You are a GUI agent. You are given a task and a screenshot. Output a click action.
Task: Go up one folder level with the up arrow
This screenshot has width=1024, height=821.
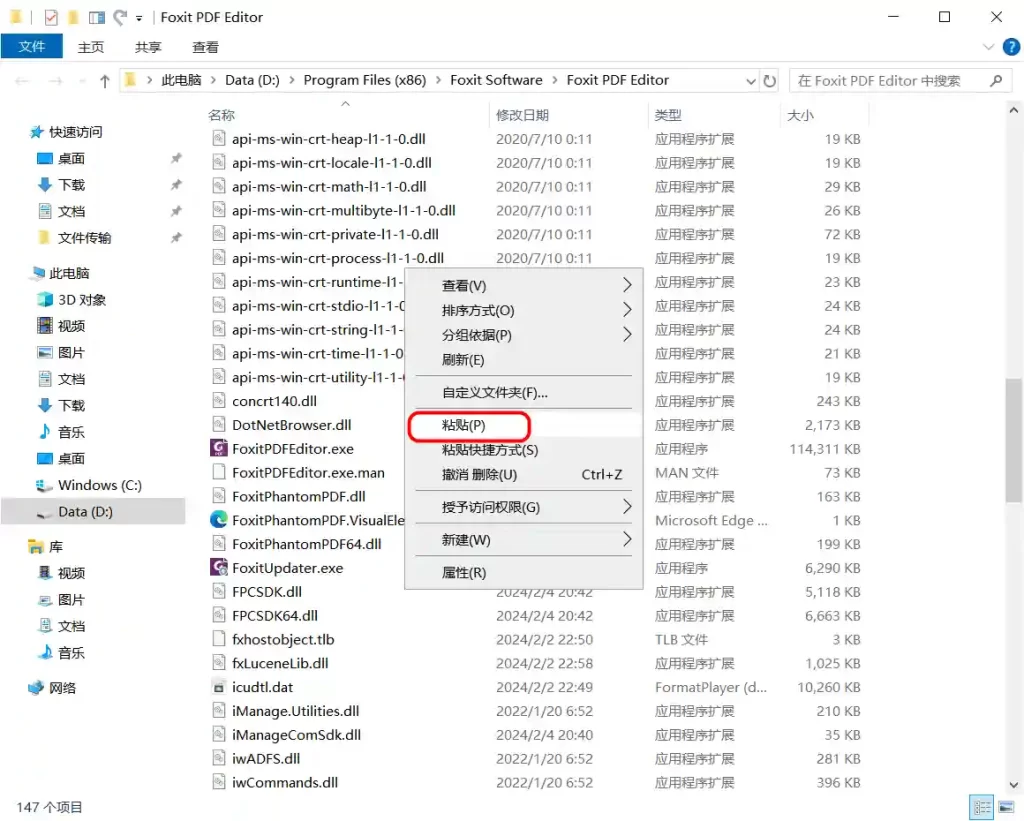point(105,81)
